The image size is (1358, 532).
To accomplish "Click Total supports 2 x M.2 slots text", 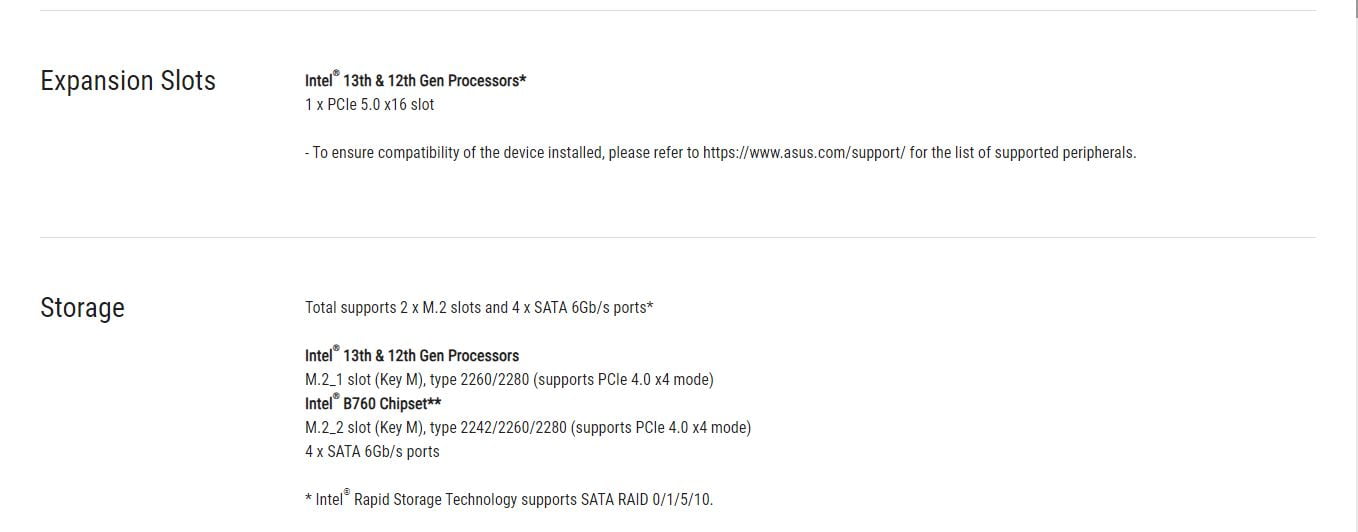I will click(393, 307).
